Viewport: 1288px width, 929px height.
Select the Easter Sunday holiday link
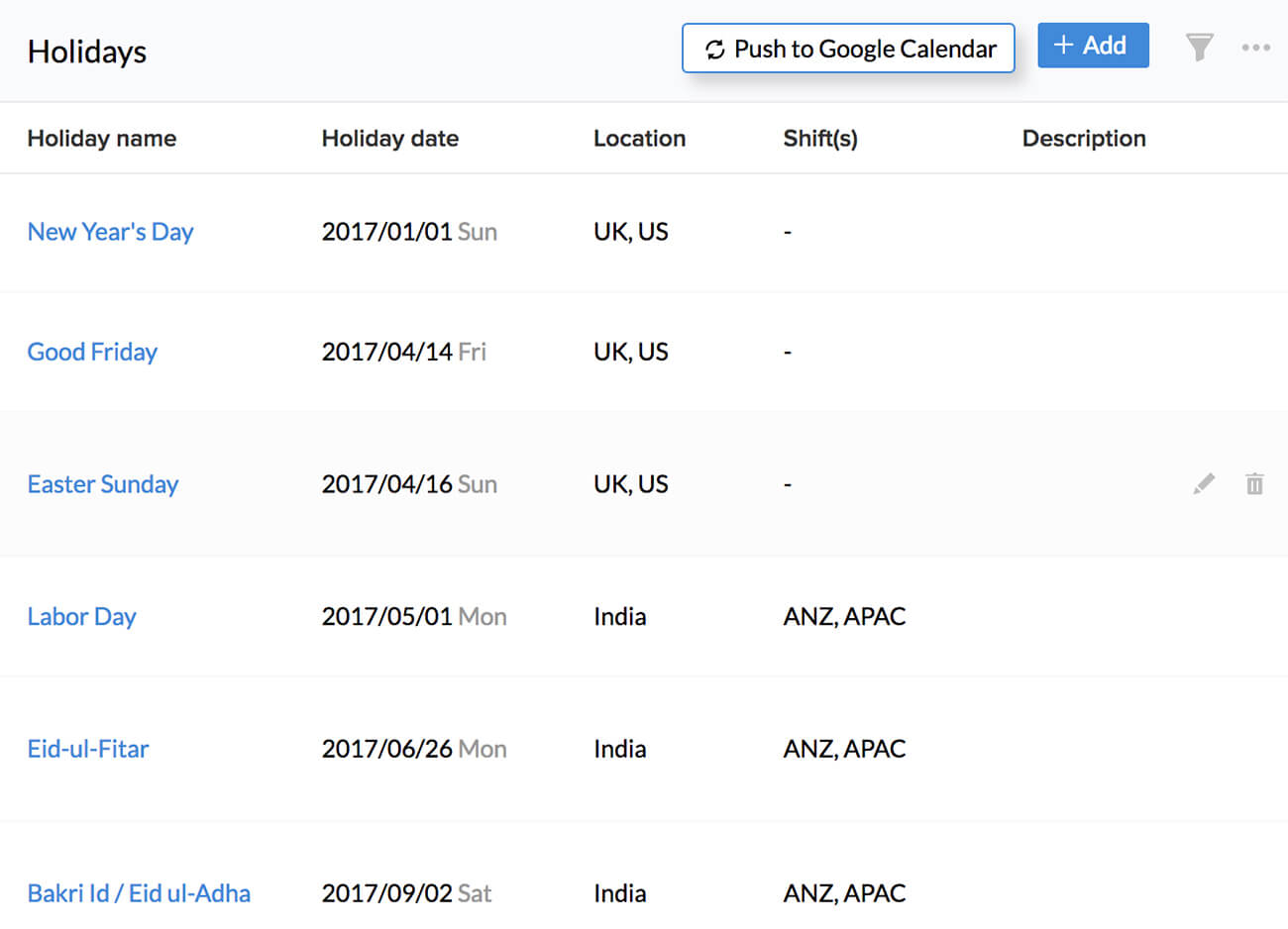click(x=103, y=484)
